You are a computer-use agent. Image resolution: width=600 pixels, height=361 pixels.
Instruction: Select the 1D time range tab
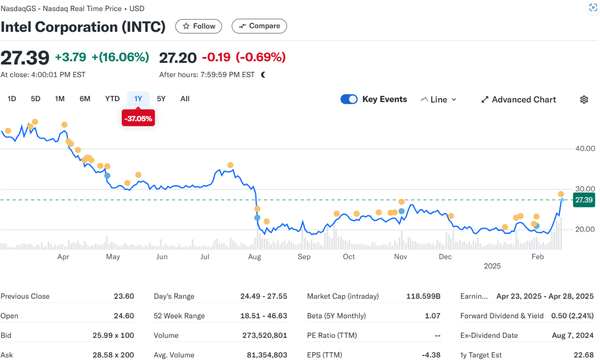click(12, 99)
